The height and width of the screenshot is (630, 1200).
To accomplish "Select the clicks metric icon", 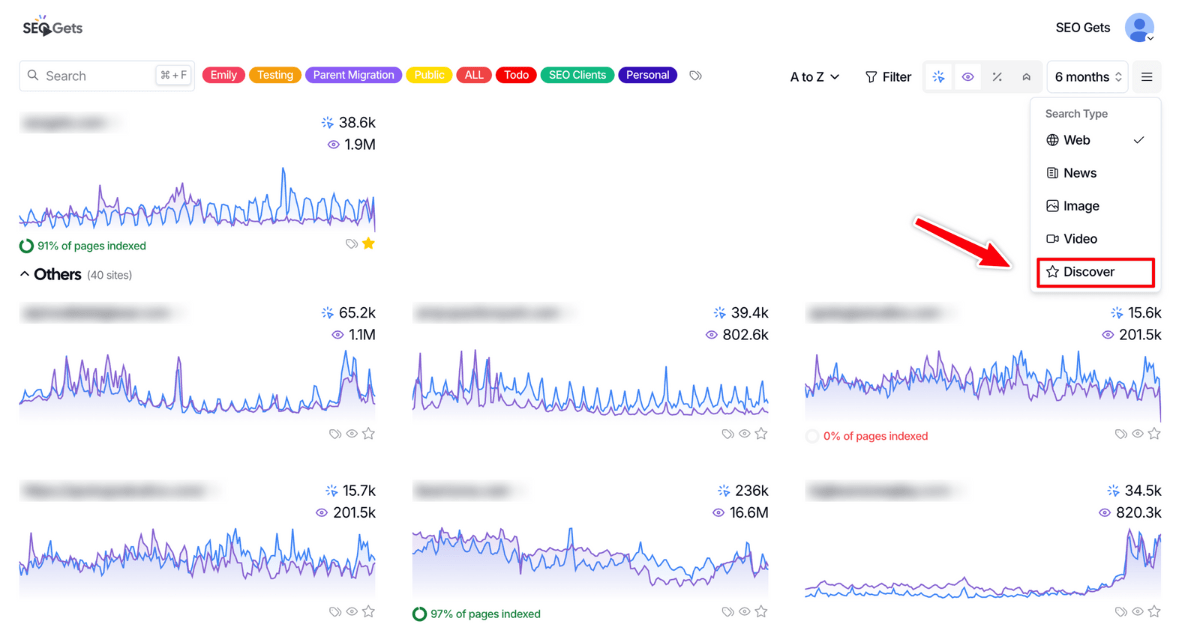I will [938, 76].
